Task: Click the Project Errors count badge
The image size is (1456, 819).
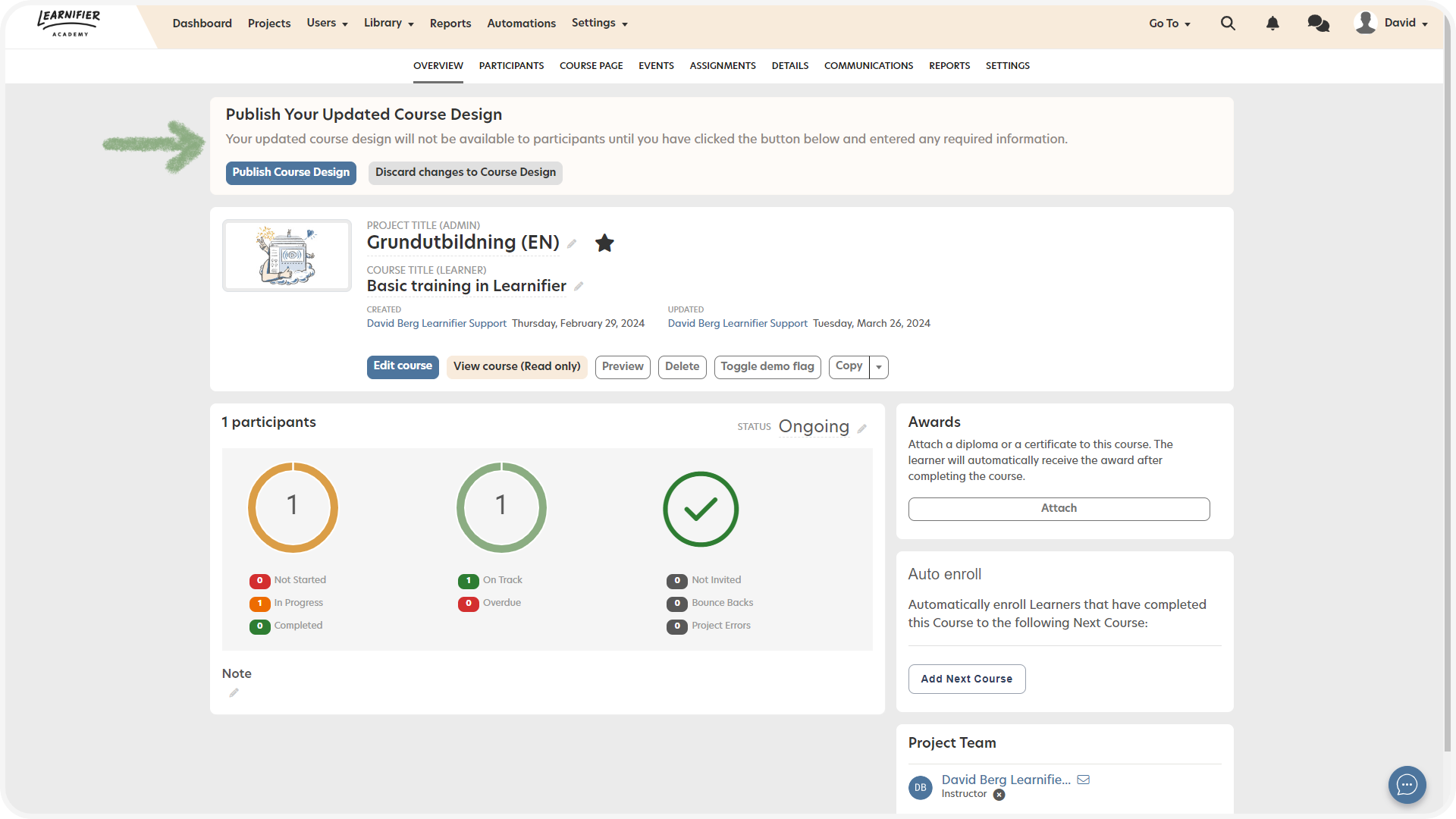Action: click(676, 626)
